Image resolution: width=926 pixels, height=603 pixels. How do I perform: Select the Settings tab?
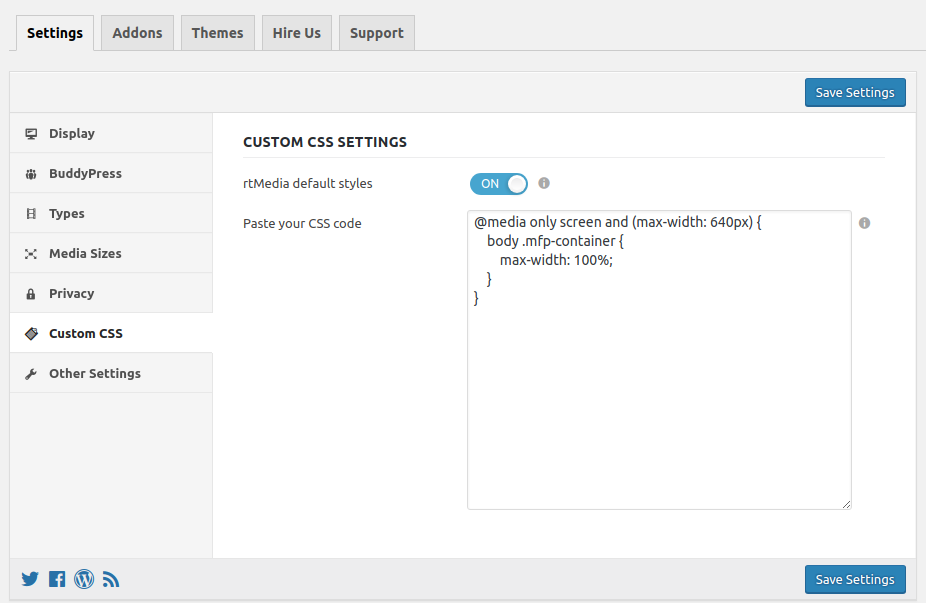click(55, 33)
